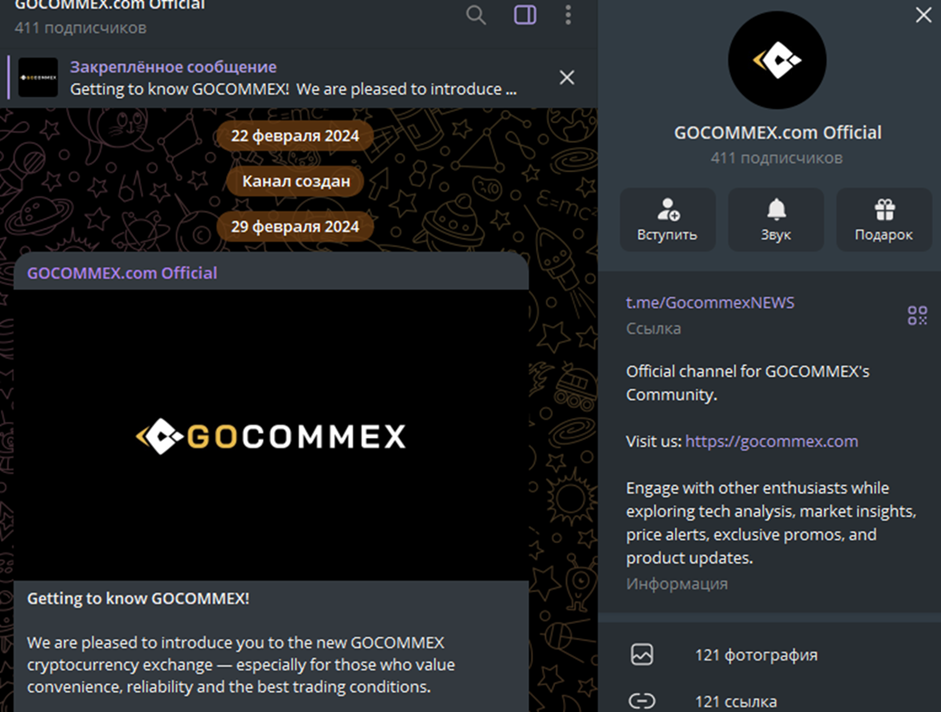Send a gift via Подарок button

(884, 220)
